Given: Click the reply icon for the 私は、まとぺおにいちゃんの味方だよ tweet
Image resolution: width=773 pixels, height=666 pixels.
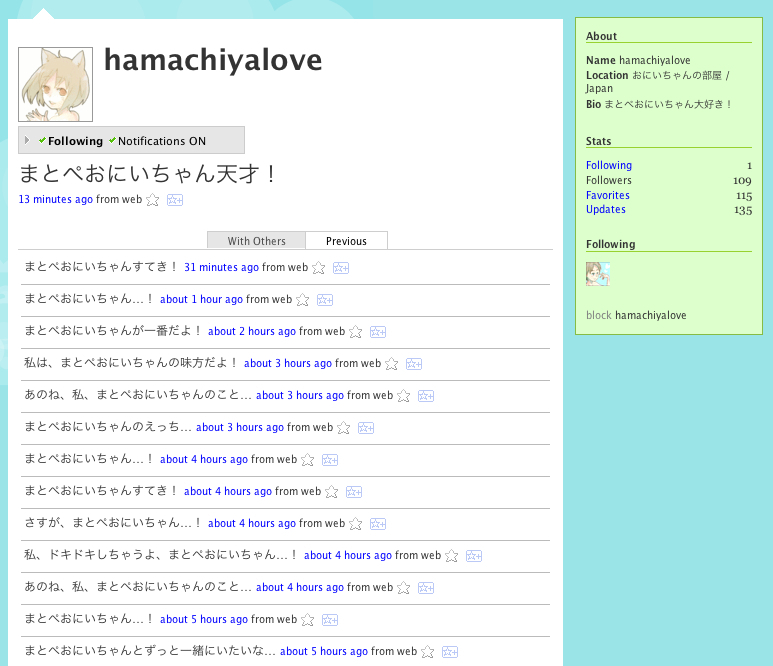Looking at the screenshot, I should tap(414, 364).
